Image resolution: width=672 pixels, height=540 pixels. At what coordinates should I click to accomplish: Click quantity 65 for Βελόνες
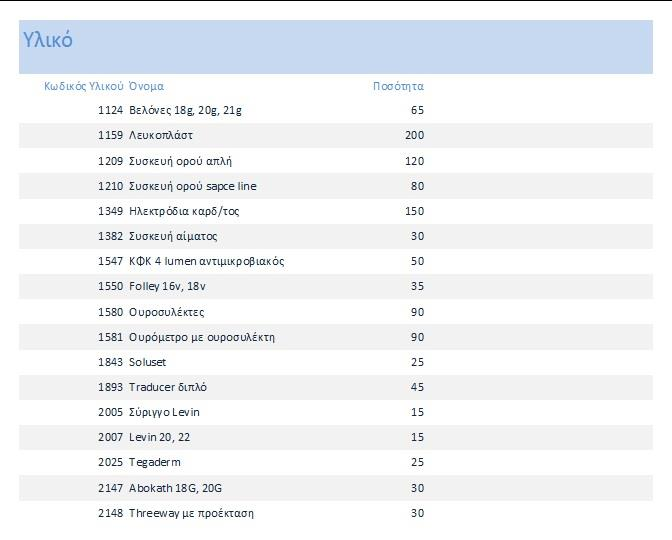417,110
